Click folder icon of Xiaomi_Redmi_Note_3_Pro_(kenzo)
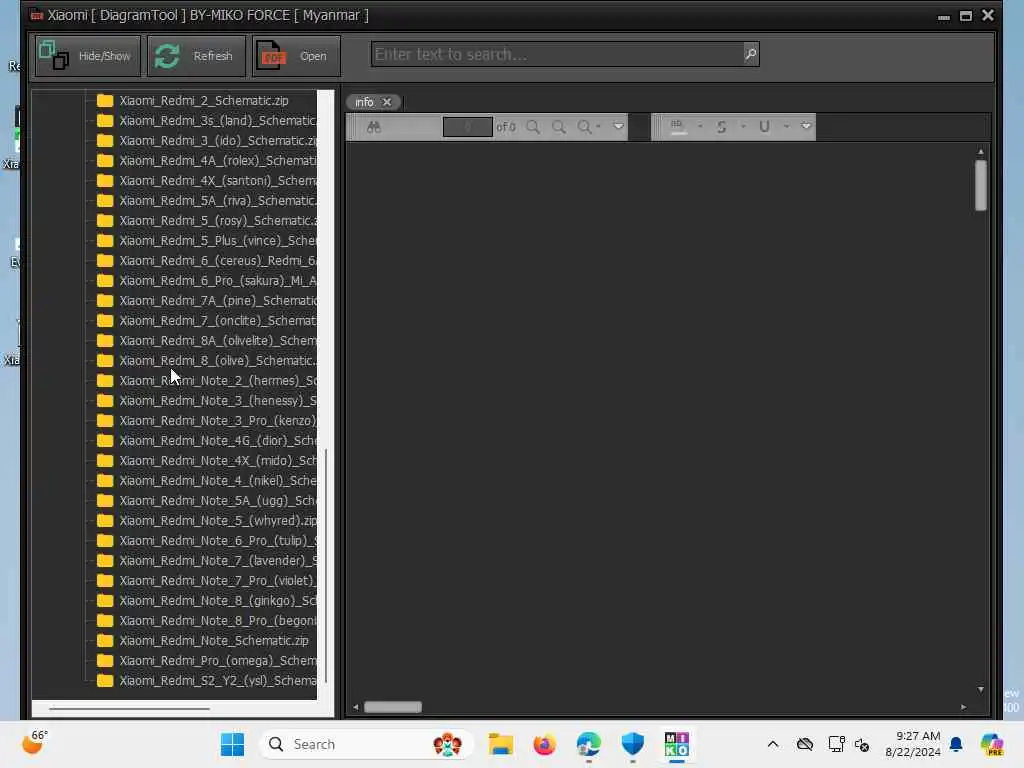Screen dimensions: 1024x768 (105, 421)
